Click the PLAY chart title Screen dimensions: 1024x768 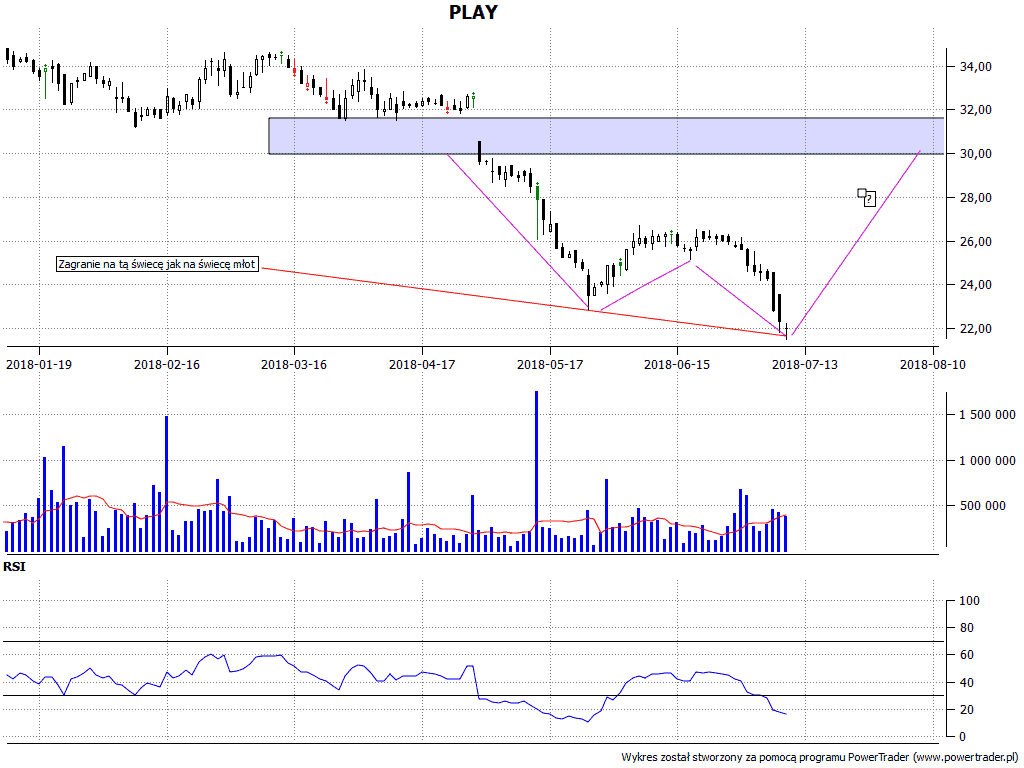473,12
